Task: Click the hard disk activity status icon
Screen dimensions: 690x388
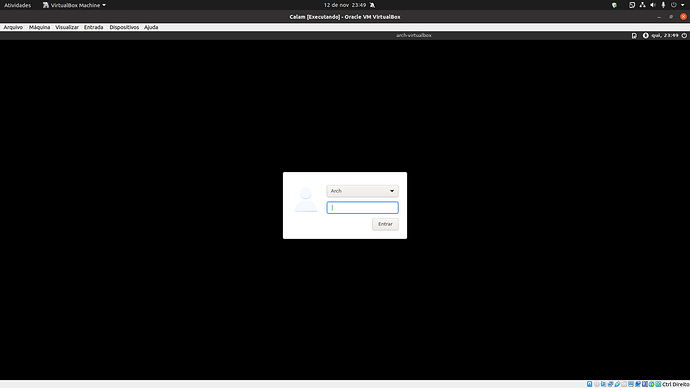Action: 590,384
